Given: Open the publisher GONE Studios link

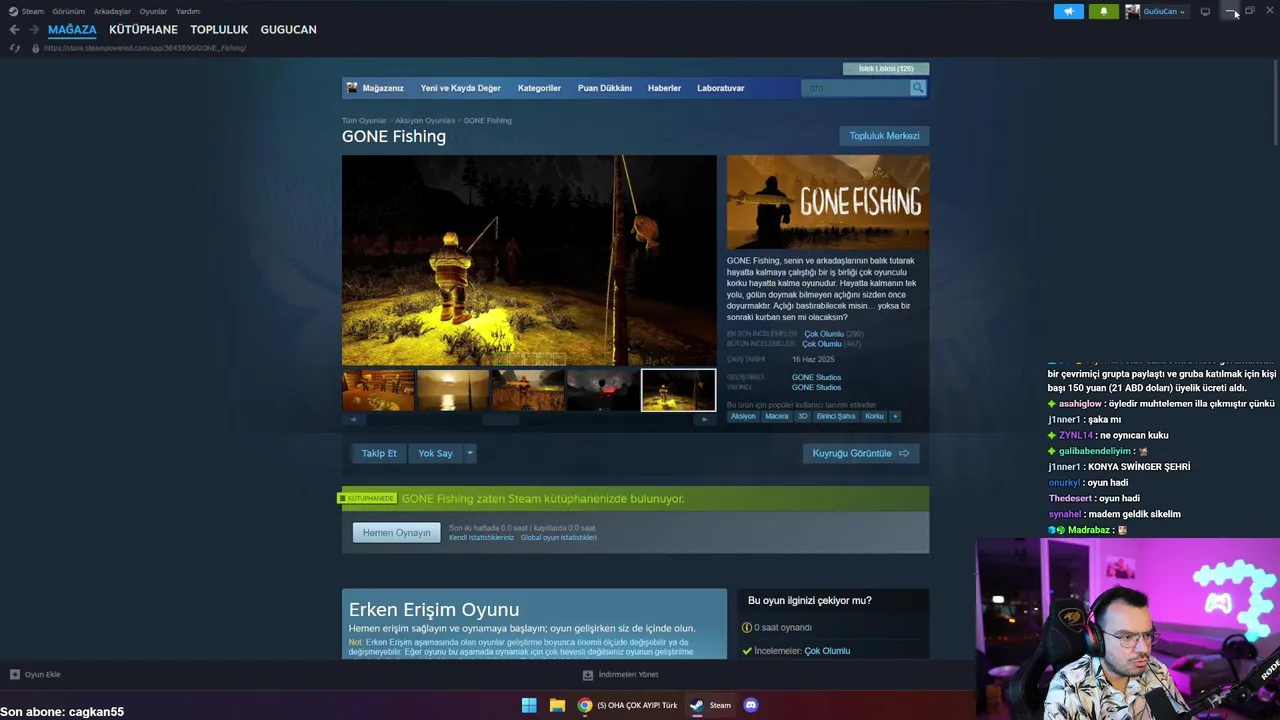Looking at the screenshot, I should [816, 388].
